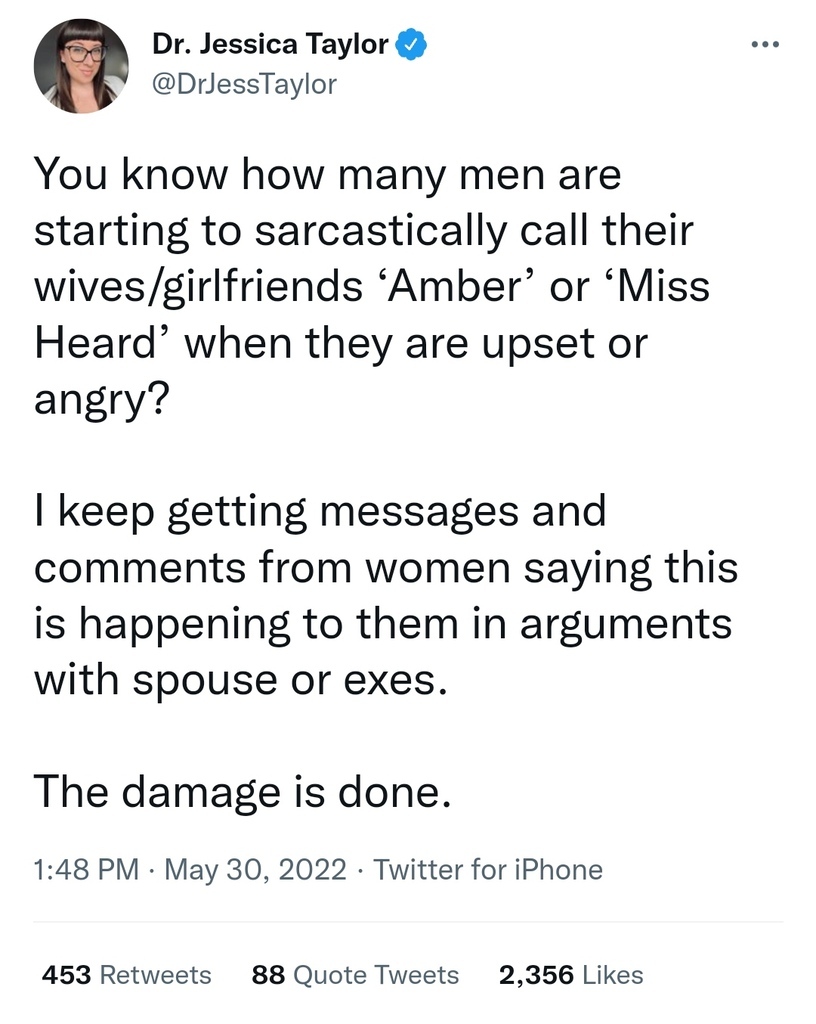Click the phrase 'with spouse or exes.'

[x=241, y=680]
